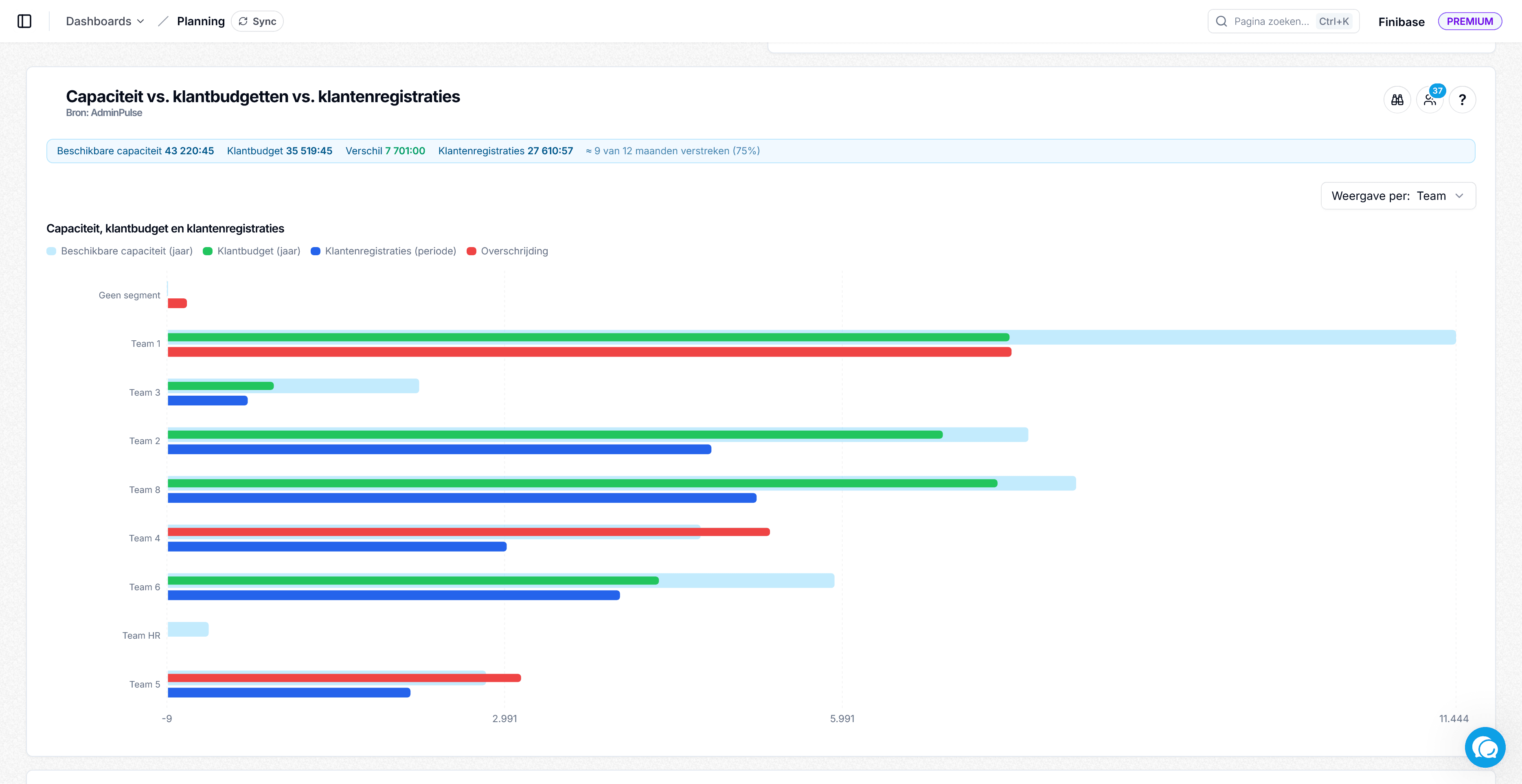The width and height of the screenshot is (1522, 784).
Task: Click the Team 6 green klantbudget bar
Action: 413,581
